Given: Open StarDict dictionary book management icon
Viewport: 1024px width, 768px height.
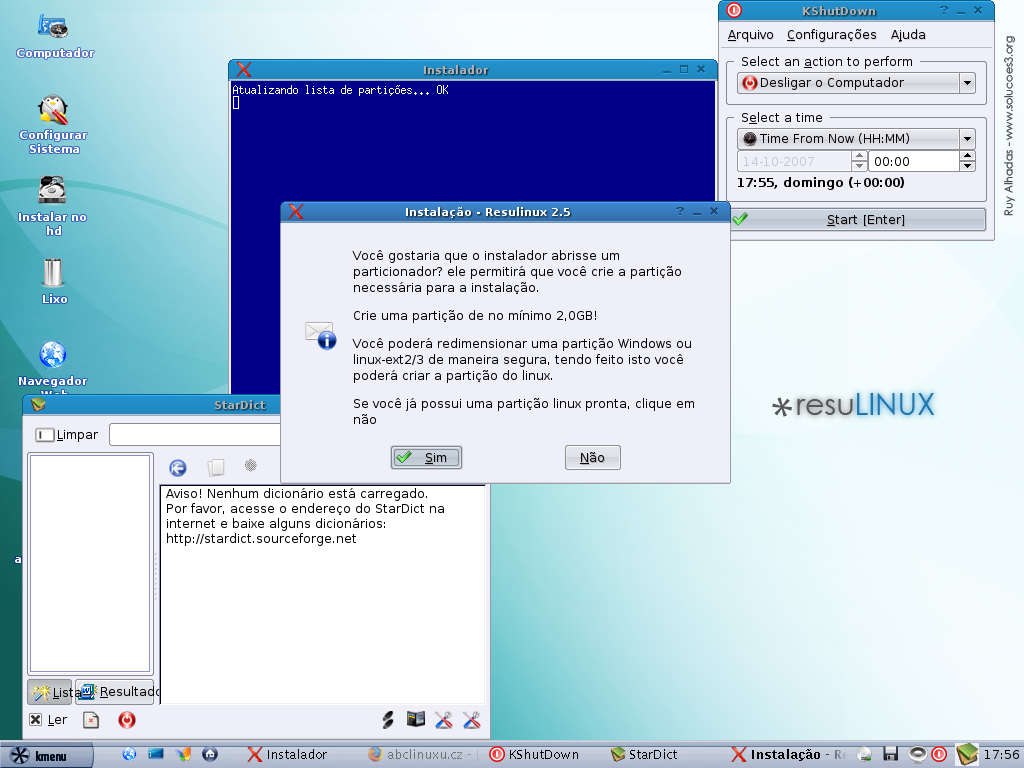Looking at the screenshot, I should pos(416,720).
